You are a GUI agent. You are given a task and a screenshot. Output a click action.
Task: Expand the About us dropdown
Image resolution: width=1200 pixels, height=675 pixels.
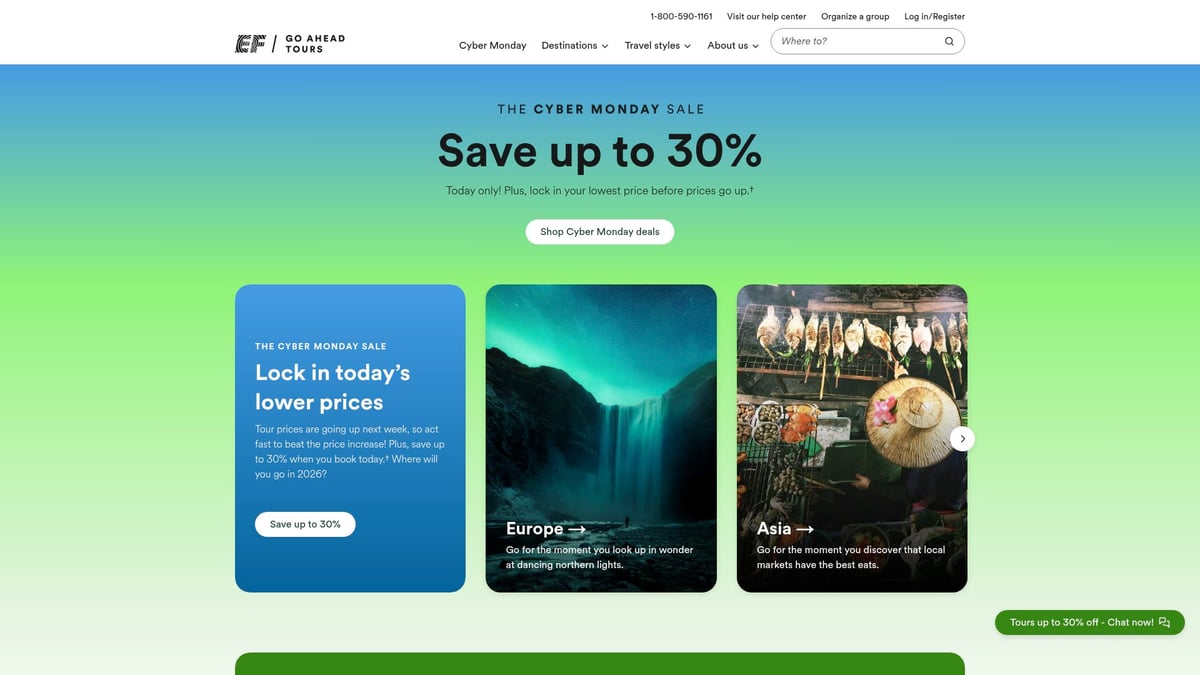[x=733, y=45]
